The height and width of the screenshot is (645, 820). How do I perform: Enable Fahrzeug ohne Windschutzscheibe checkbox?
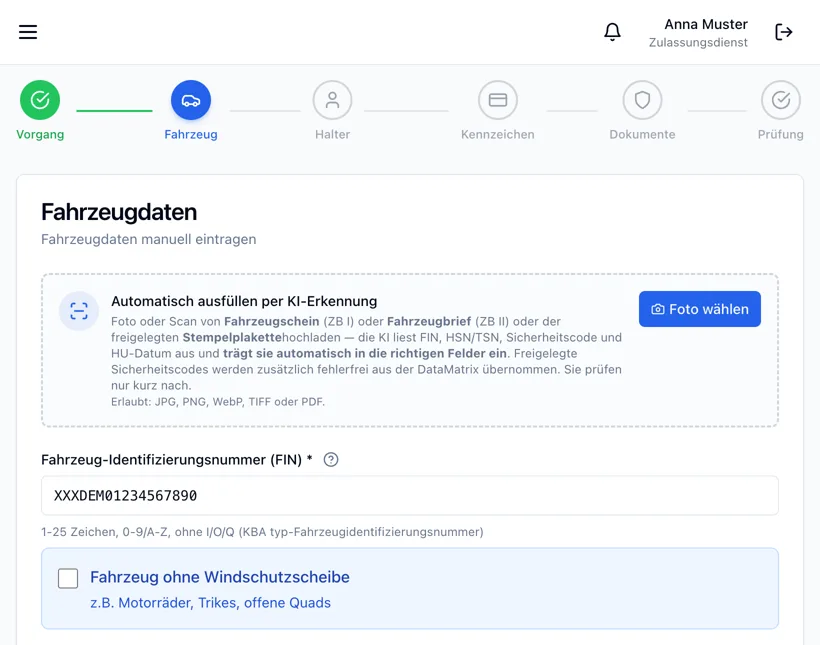(68, 579)
